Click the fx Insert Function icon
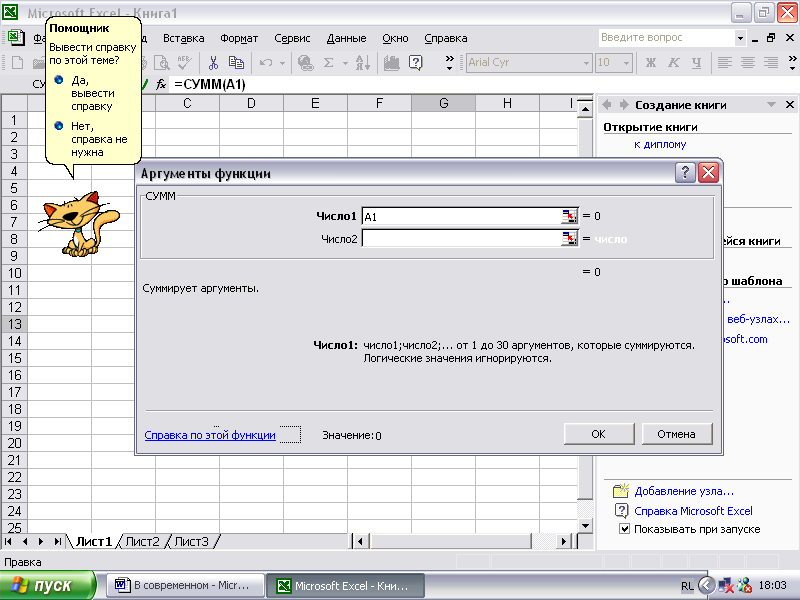 coord(161,84)
